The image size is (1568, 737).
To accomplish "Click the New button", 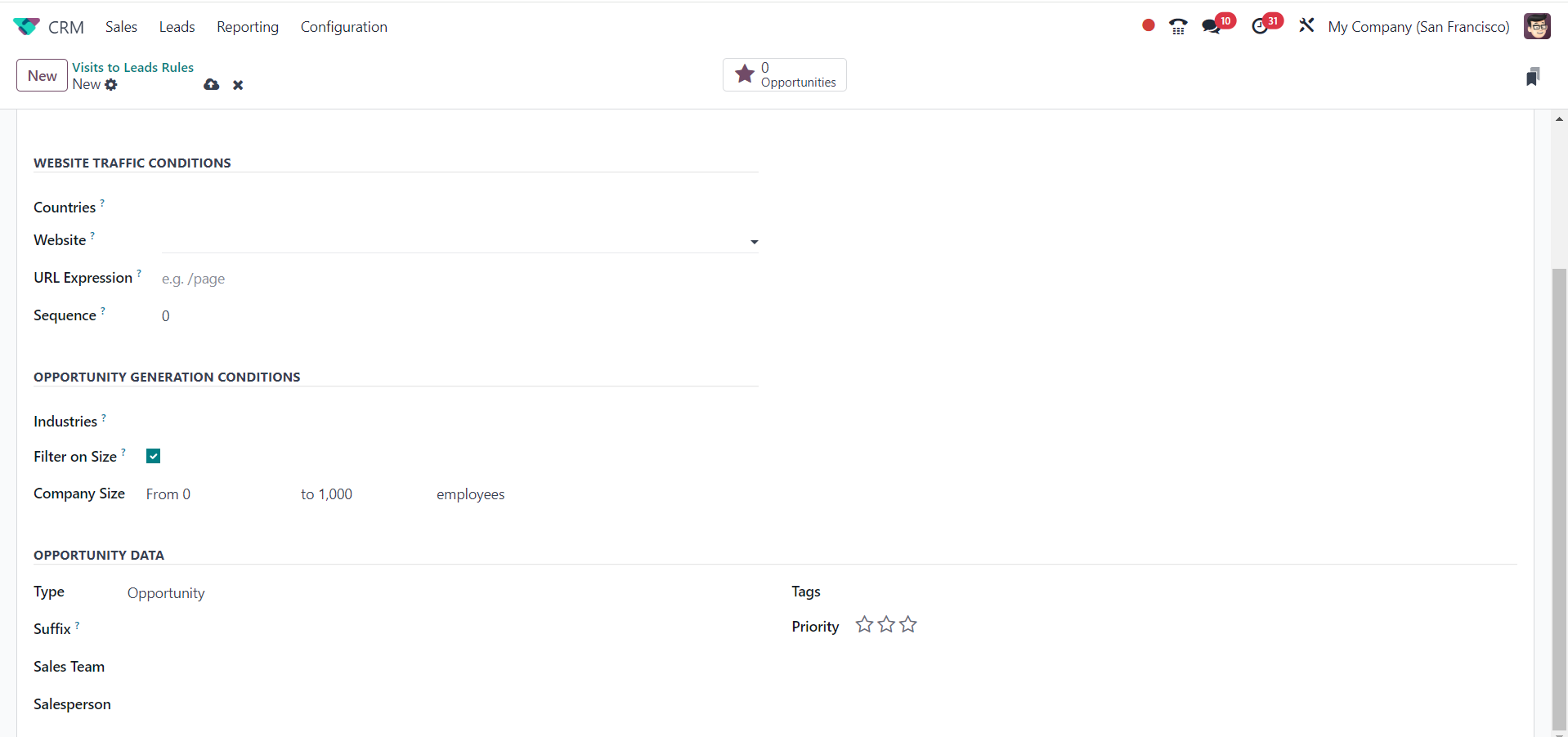I will pyautogui.click(x=42, y=75).
